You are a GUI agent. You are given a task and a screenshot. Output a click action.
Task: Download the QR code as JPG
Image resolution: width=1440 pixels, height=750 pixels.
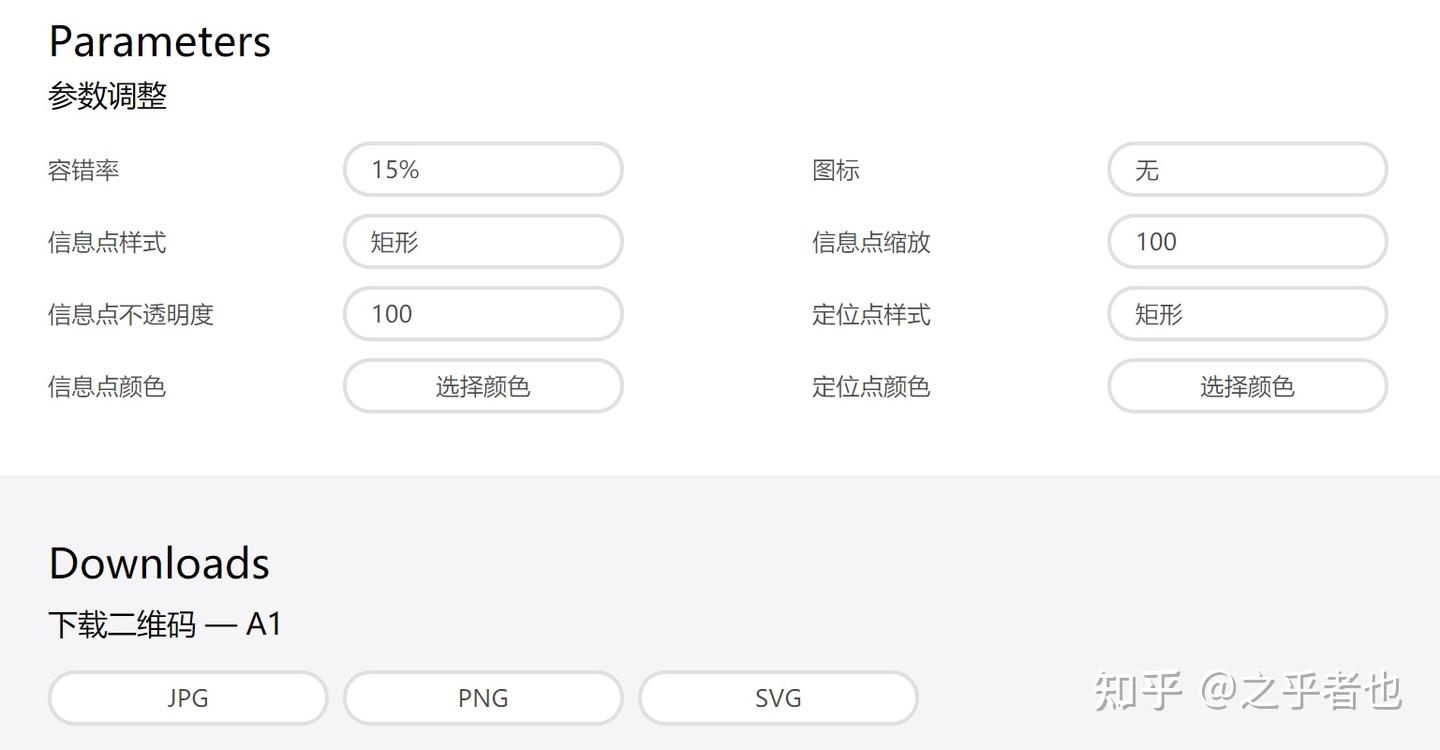[188, 698]
